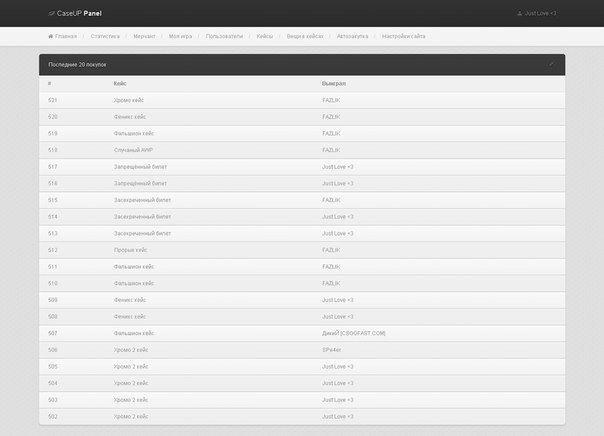Select the Случайный AWP row

pos(134,150)
